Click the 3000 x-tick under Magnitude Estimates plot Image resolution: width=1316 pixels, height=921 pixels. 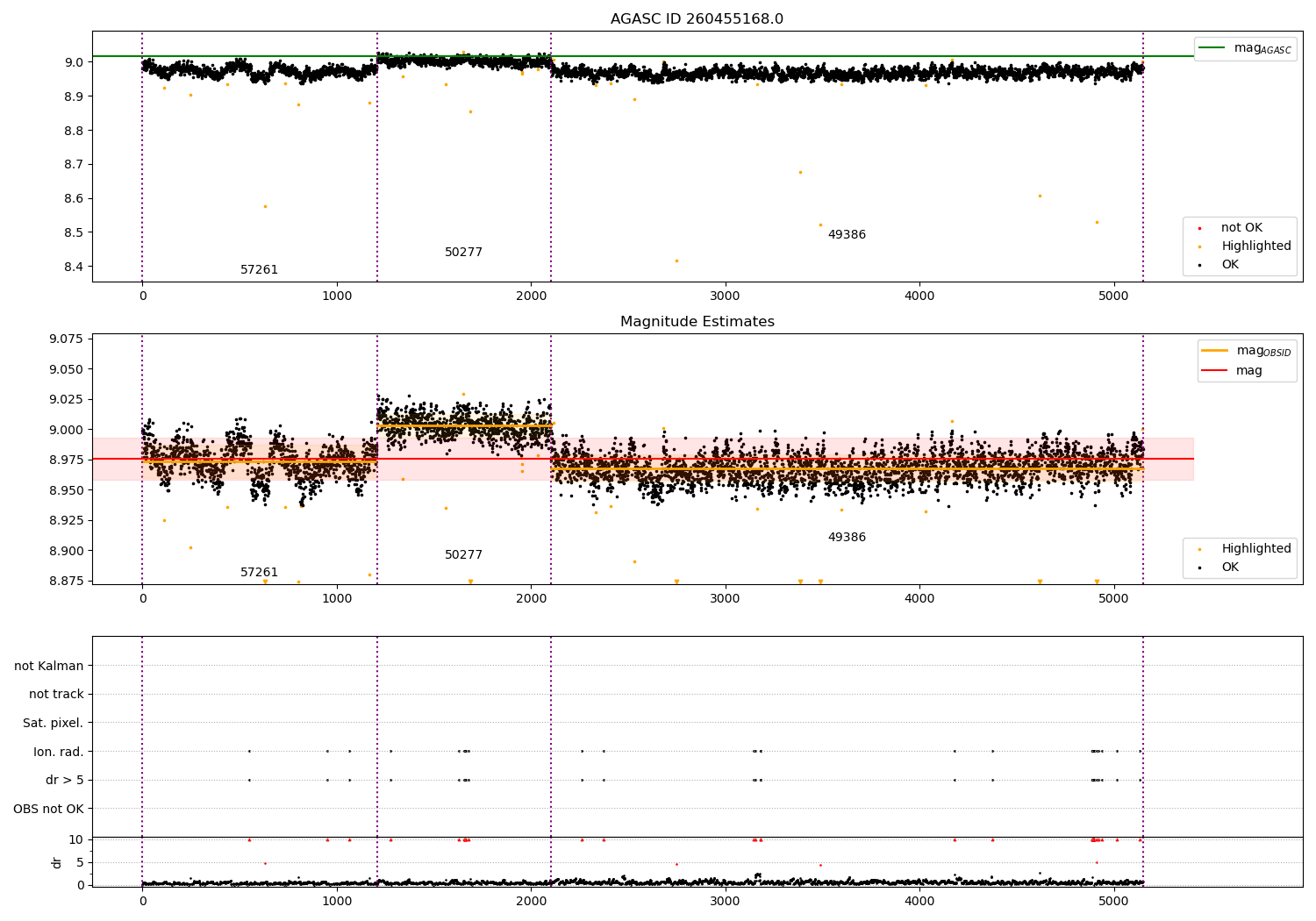726,599
